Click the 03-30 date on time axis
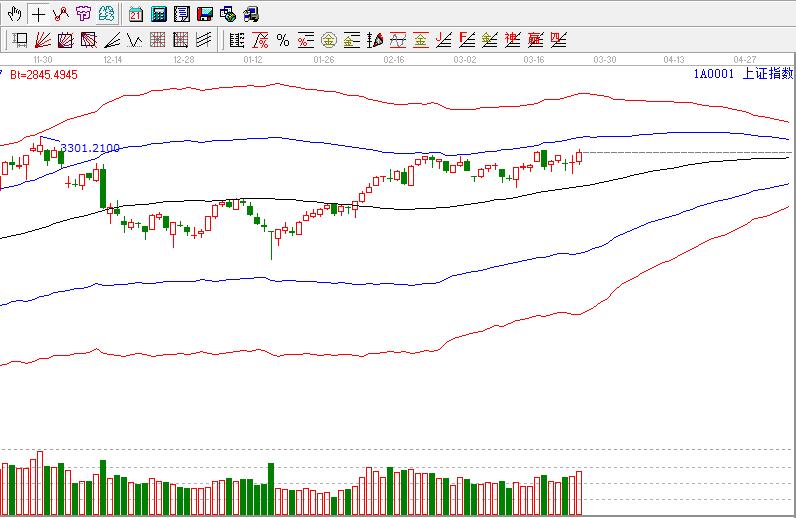 (605, 60)
